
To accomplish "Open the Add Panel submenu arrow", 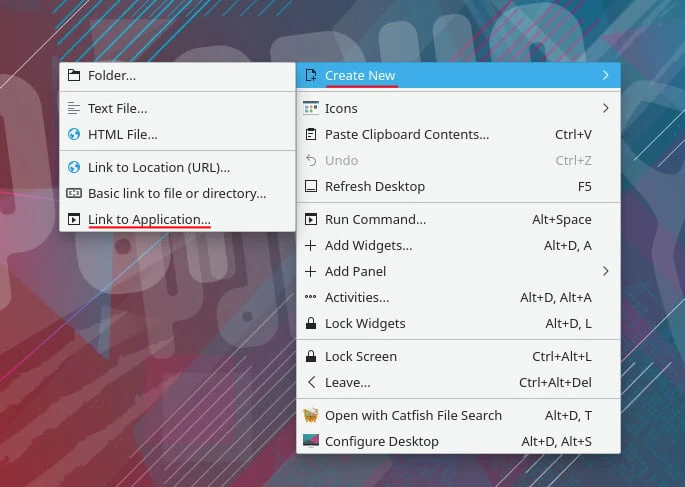I will coord(606,271).
